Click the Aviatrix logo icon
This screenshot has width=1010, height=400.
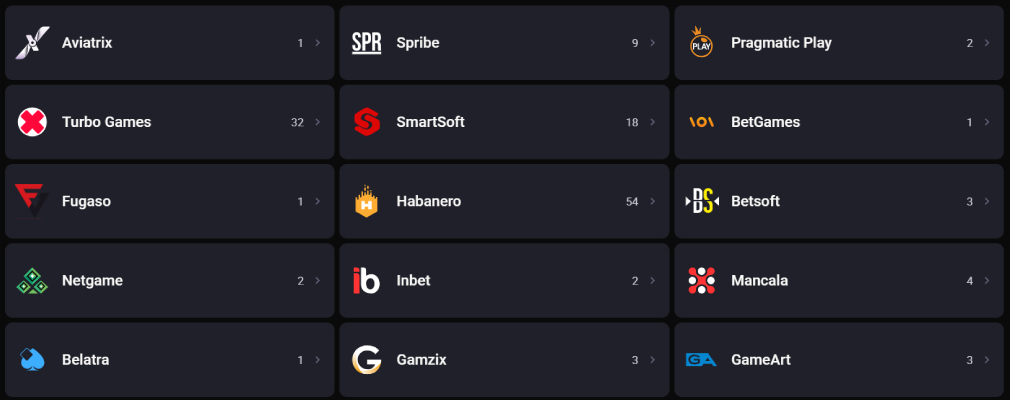[x=32, y=43]
